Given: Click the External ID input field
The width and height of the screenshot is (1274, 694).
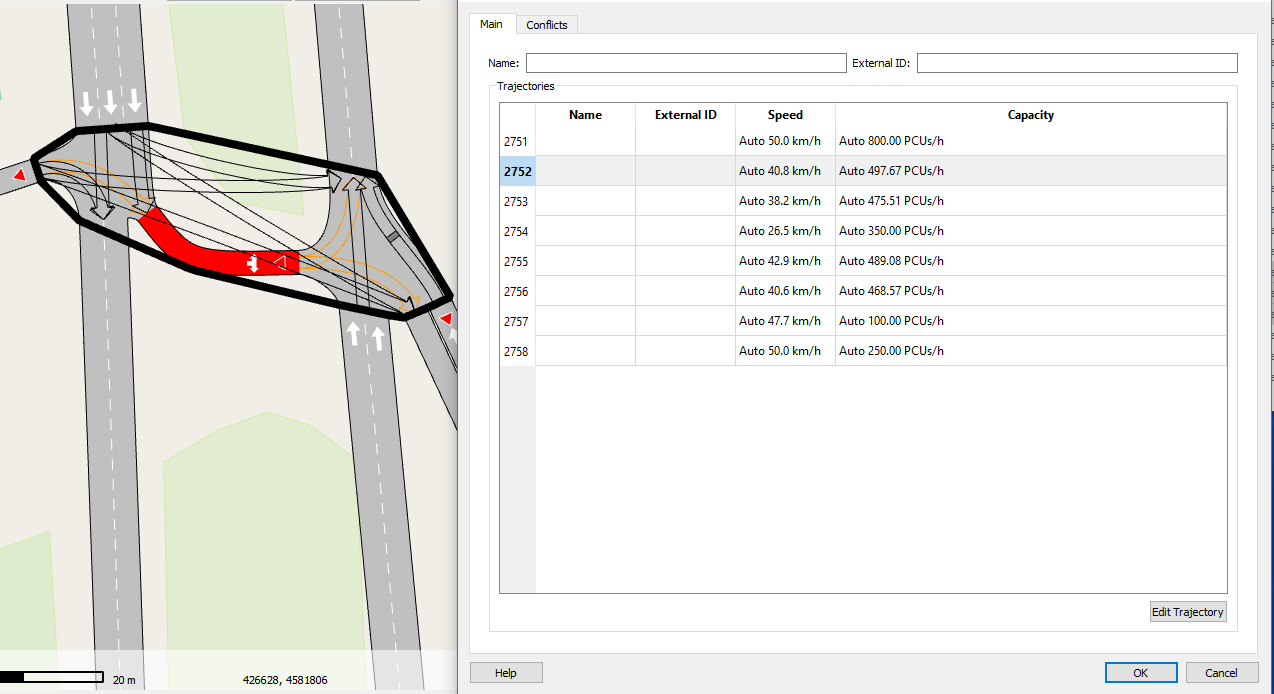Looking at the screenshot, I should point(1077,63).
